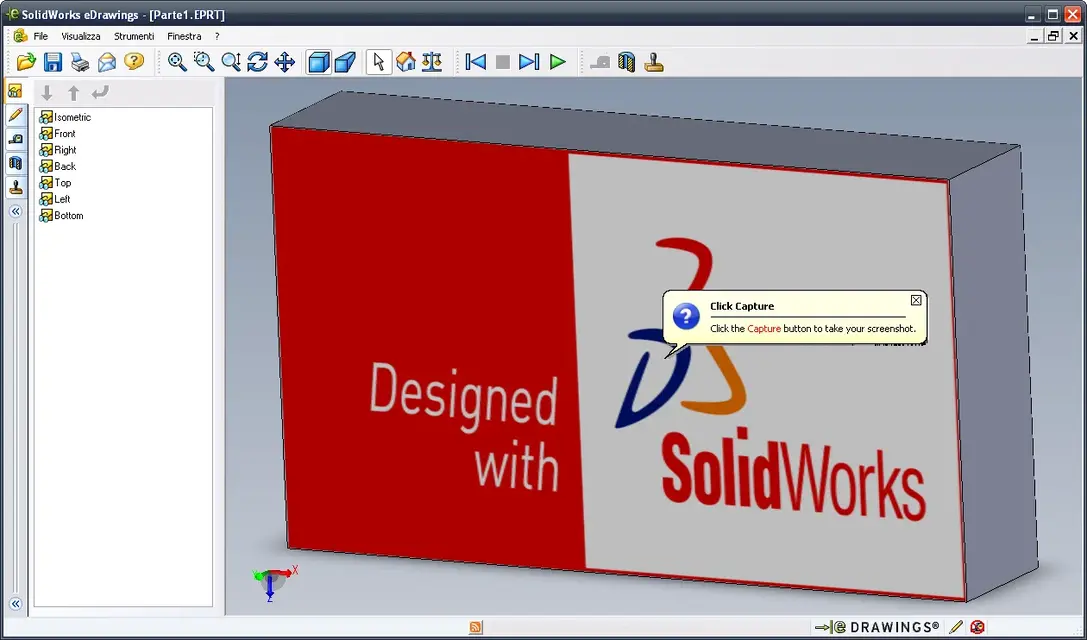
Task: Advance to the next animation view
Action: (529, 62)
